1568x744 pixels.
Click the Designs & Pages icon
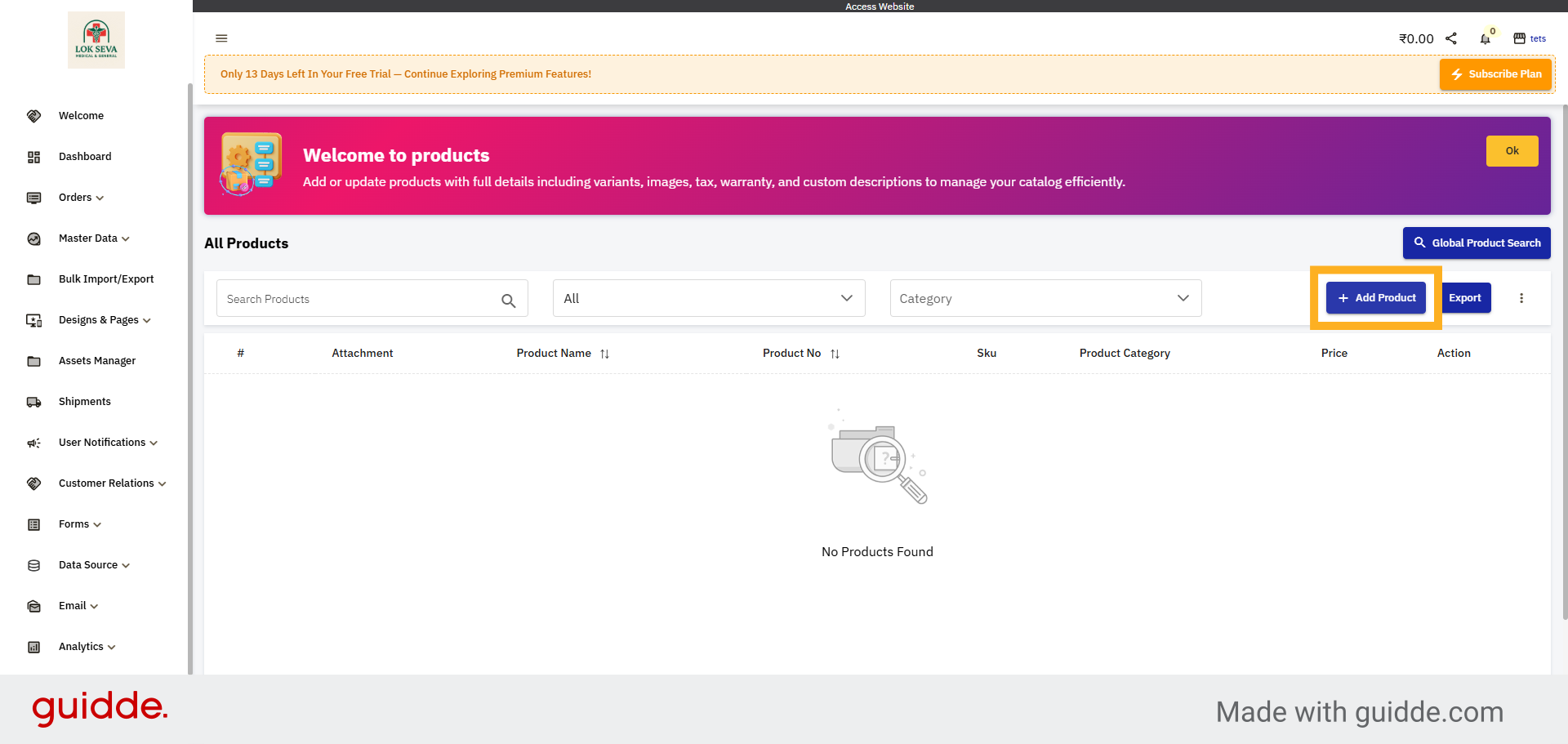[33, 320]
